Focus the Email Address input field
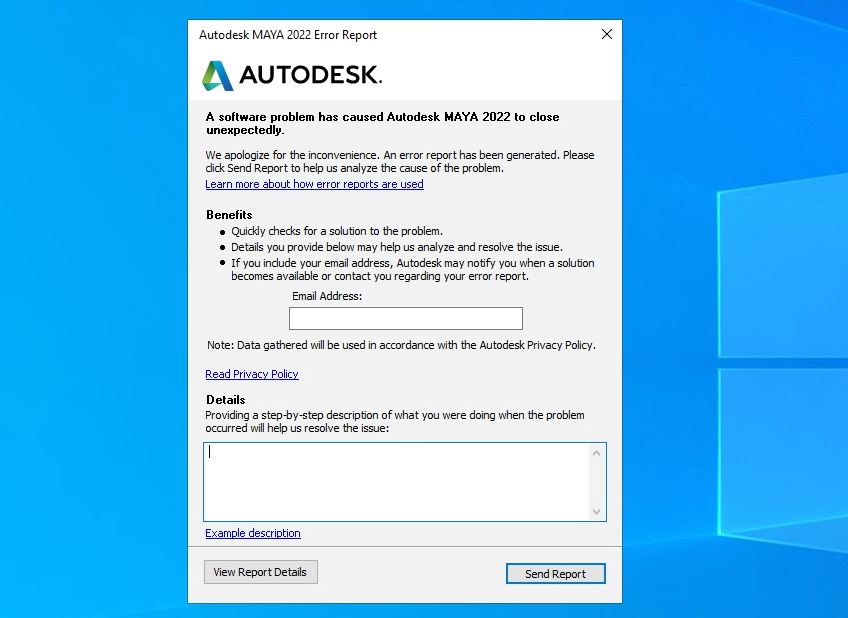Image resolution: width=848 pixels, height=618 pixels. 406,318
